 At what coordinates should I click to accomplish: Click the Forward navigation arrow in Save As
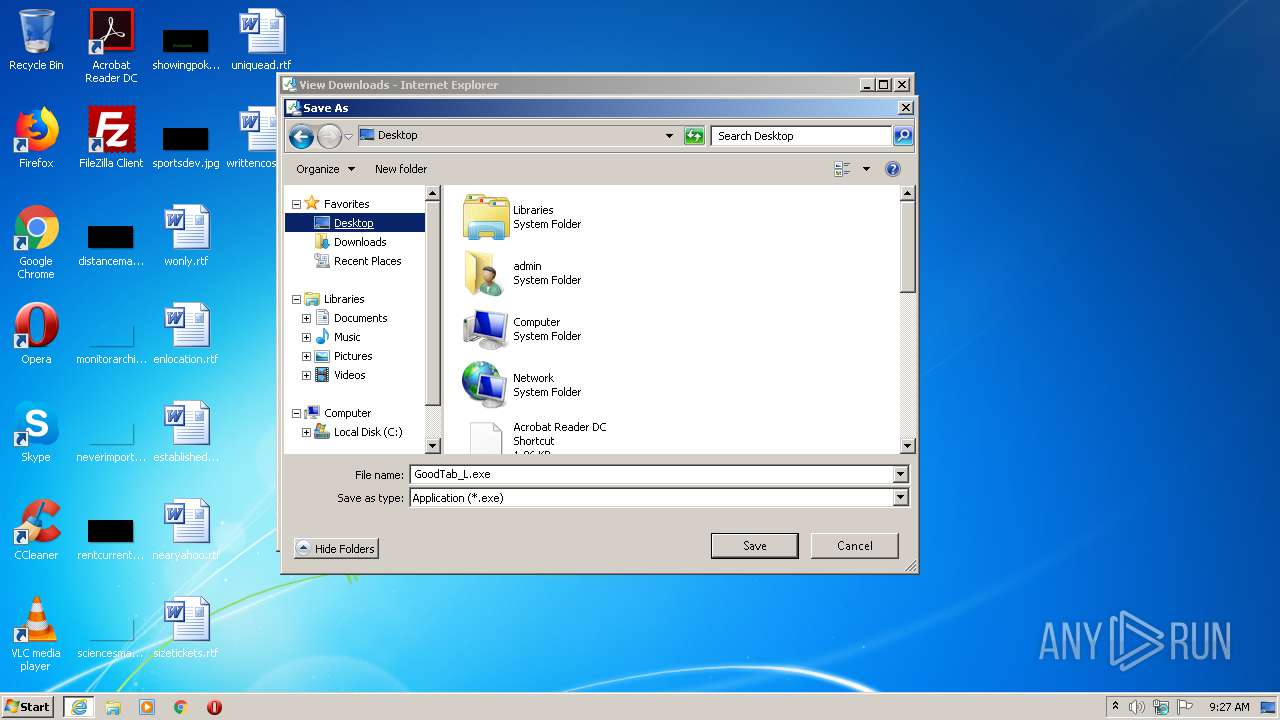[329, 136]
